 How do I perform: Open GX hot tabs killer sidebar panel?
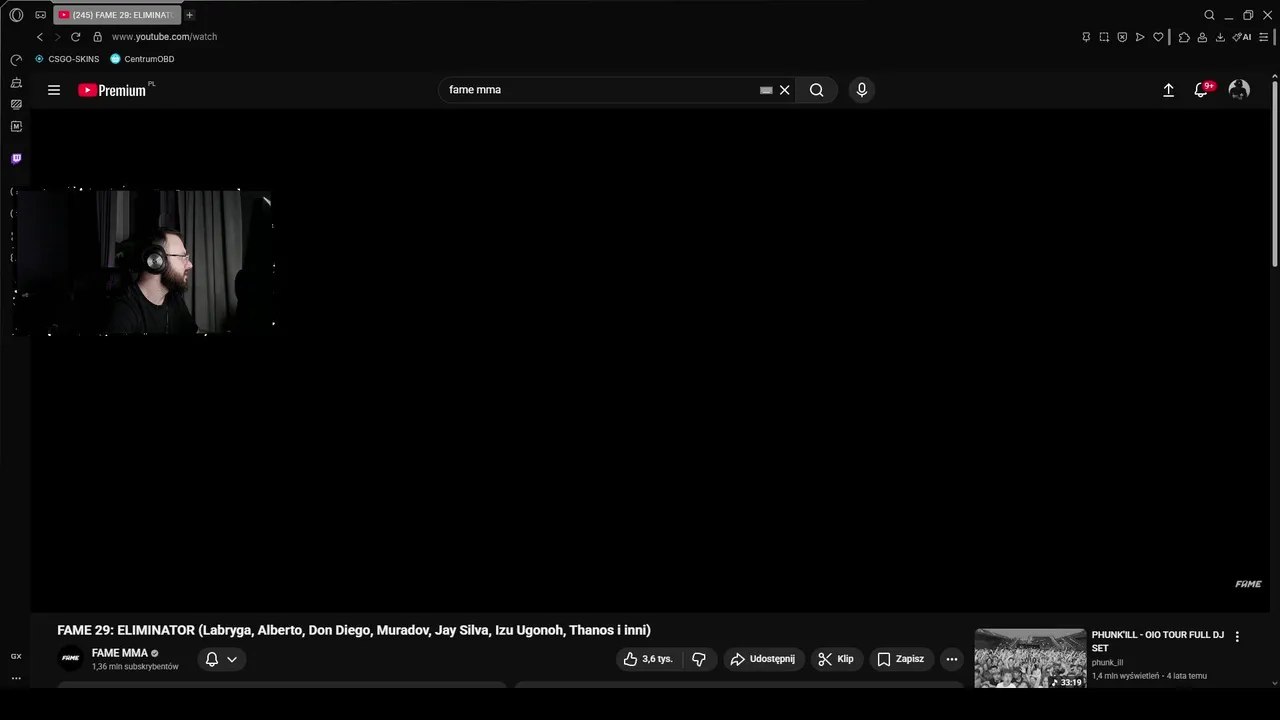[16, 104]
